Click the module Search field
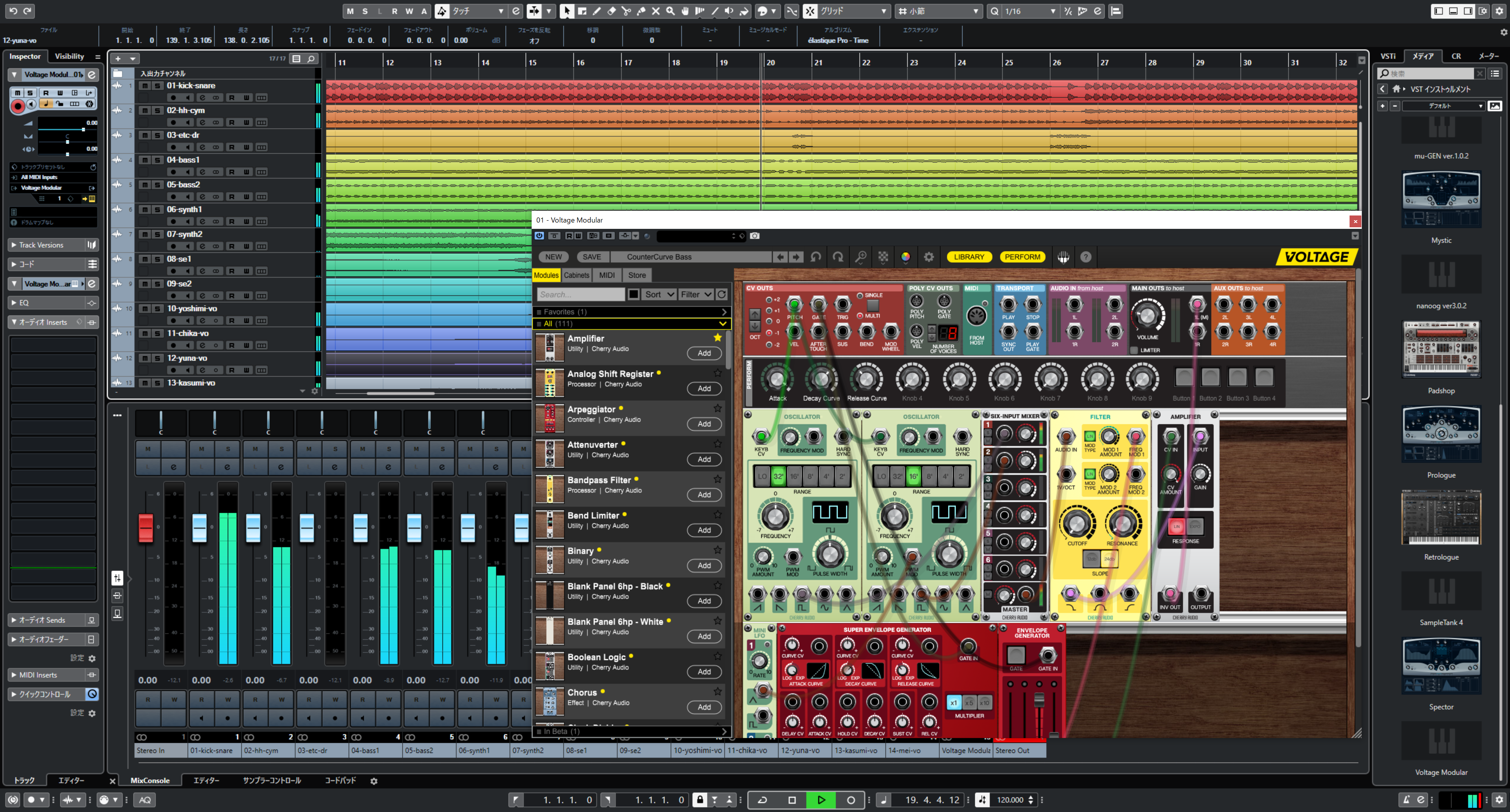 point(580,294)
